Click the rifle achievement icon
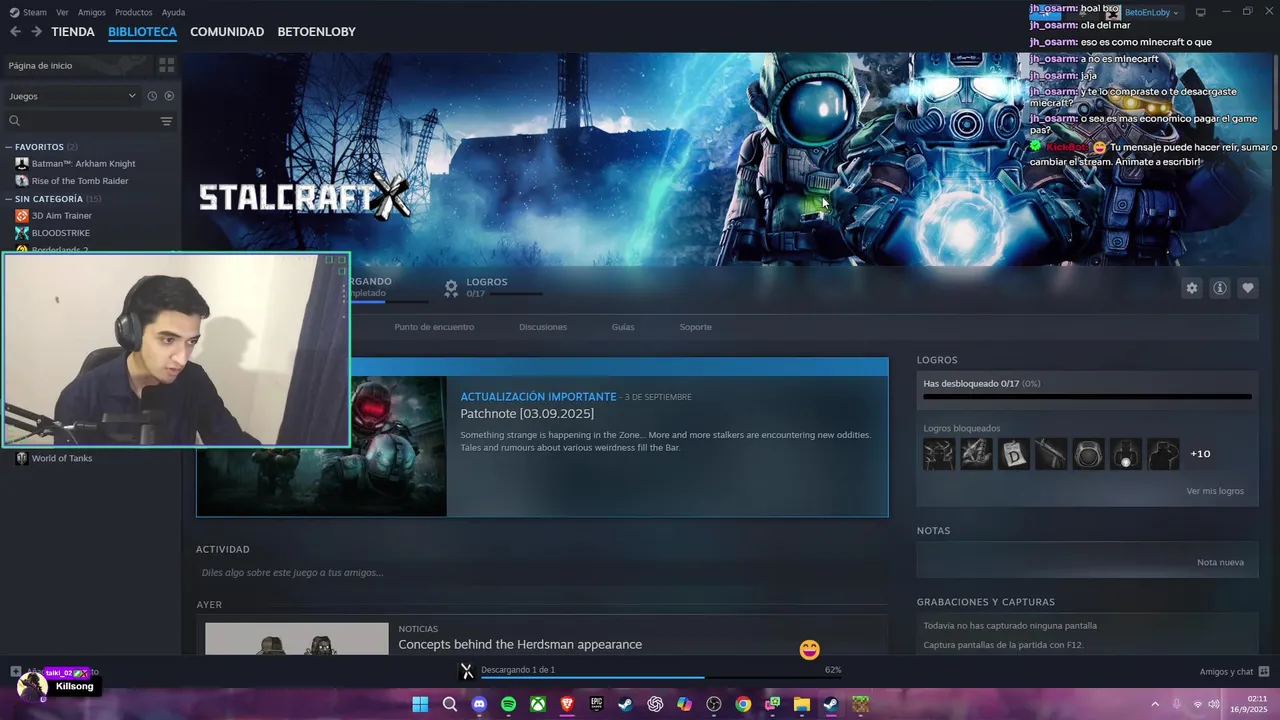This screenshot has height=720, width=1280. [x=1051, y=454]
